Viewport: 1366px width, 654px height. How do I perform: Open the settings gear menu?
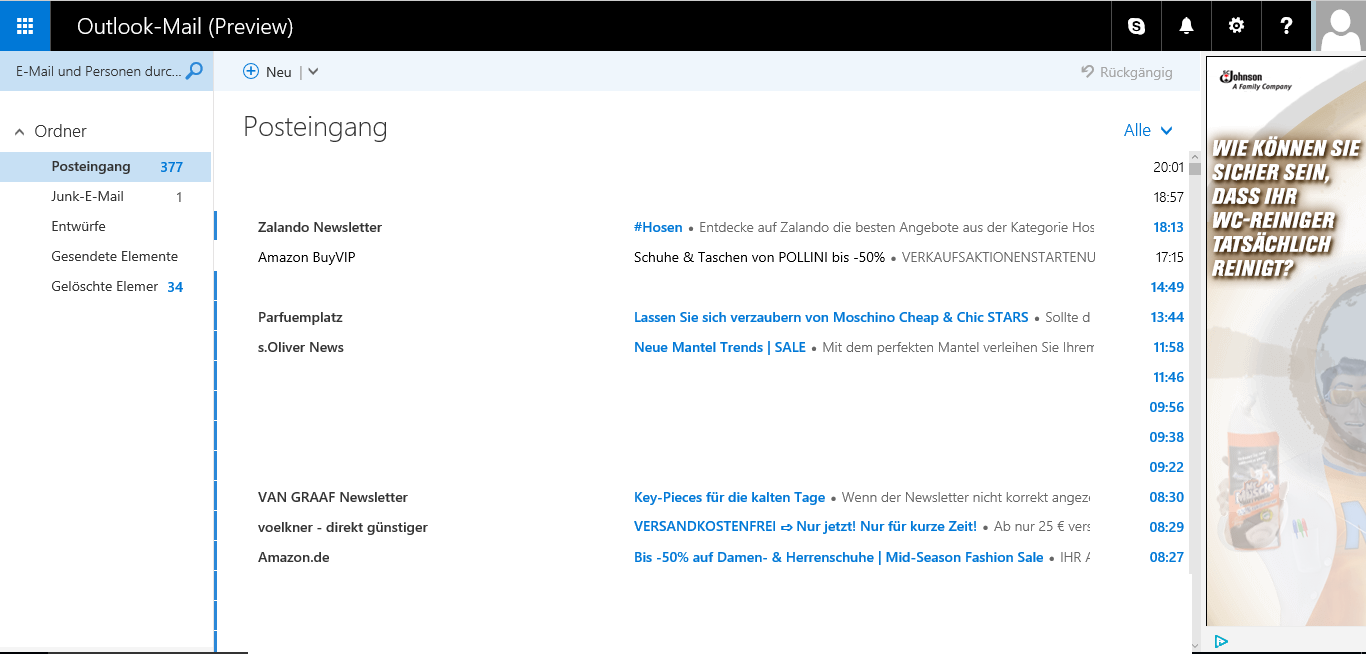click(x=1236, y=26)
